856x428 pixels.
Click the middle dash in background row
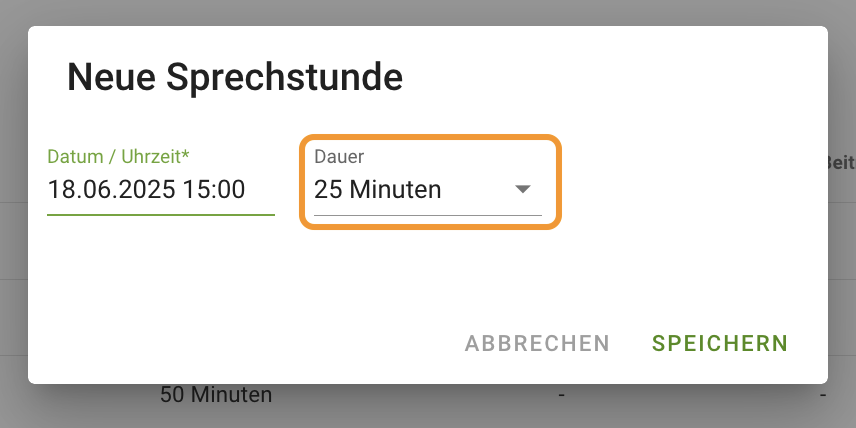click(x=561, y=395)
